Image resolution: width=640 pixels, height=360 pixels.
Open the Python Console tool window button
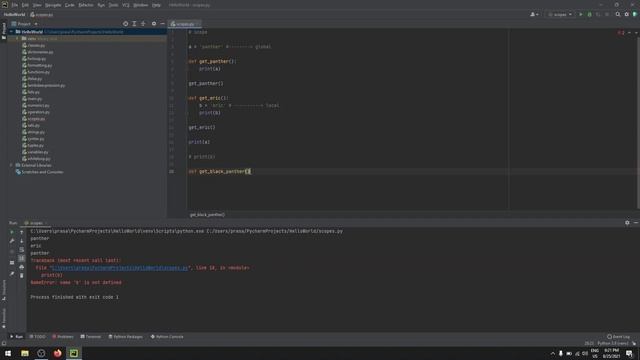[167, 337]
